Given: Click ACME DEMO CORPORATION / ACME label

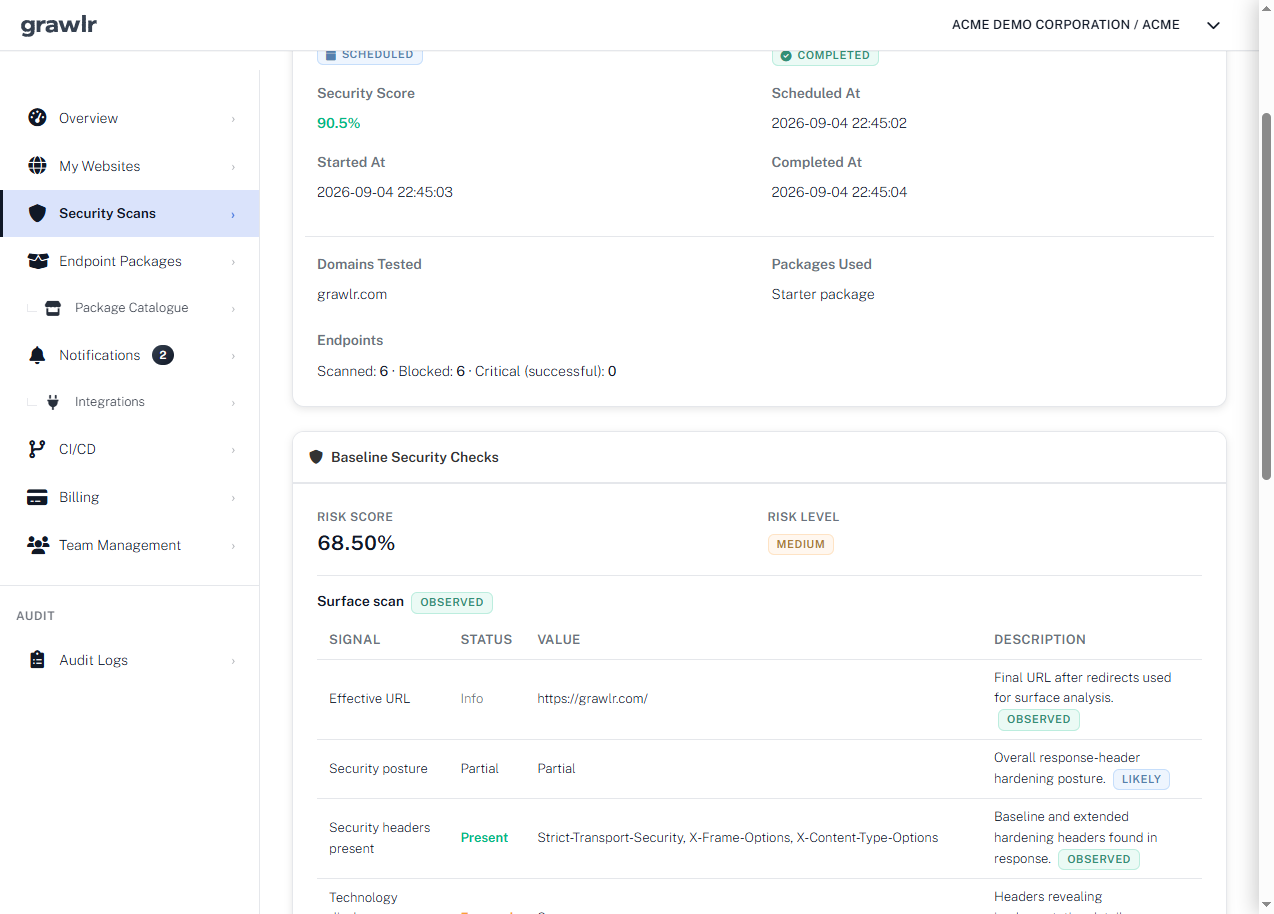Looking at the screenshot, I should click(x=1065, y=25).
